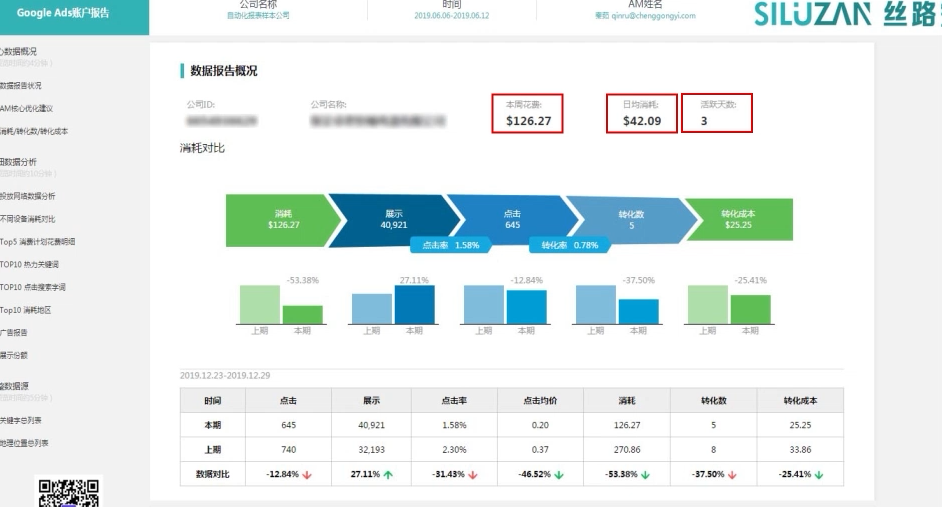The width and height of the screenshot is (942, 507).
Task: Click the 数据报告概况 section heading
Action: [223, 71]
